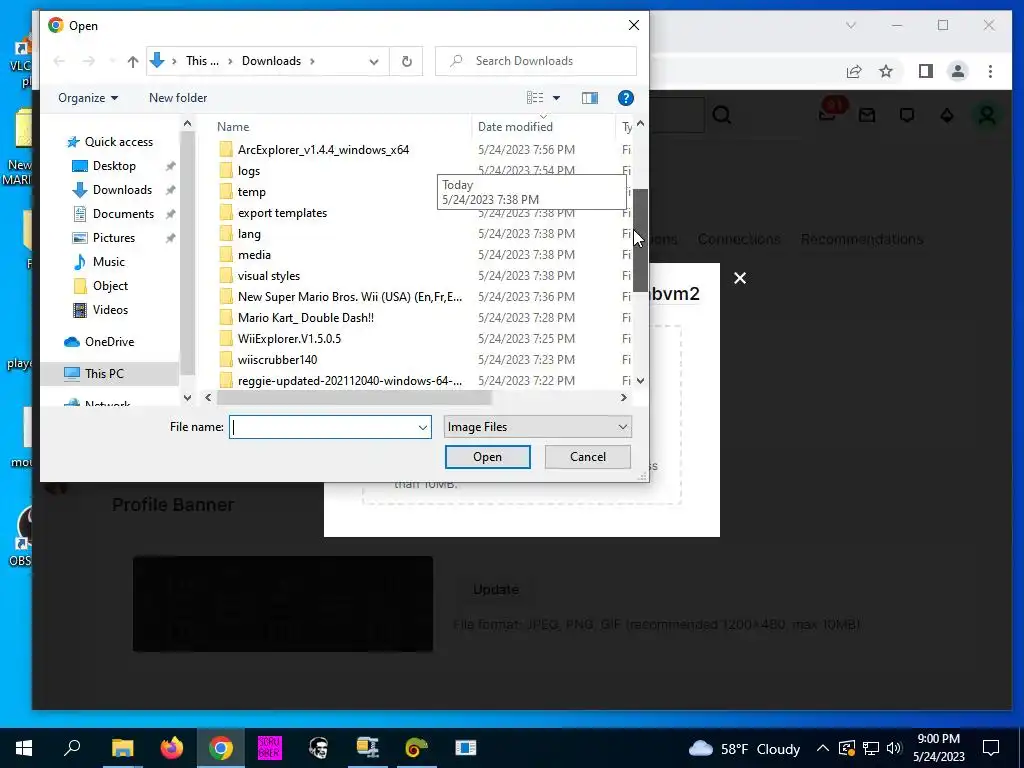Image resolution: width=1024 pixels, height=768 pixels.
Task: Open Windows Start menu
Action: pyautogui.click(x=24, y=748)
